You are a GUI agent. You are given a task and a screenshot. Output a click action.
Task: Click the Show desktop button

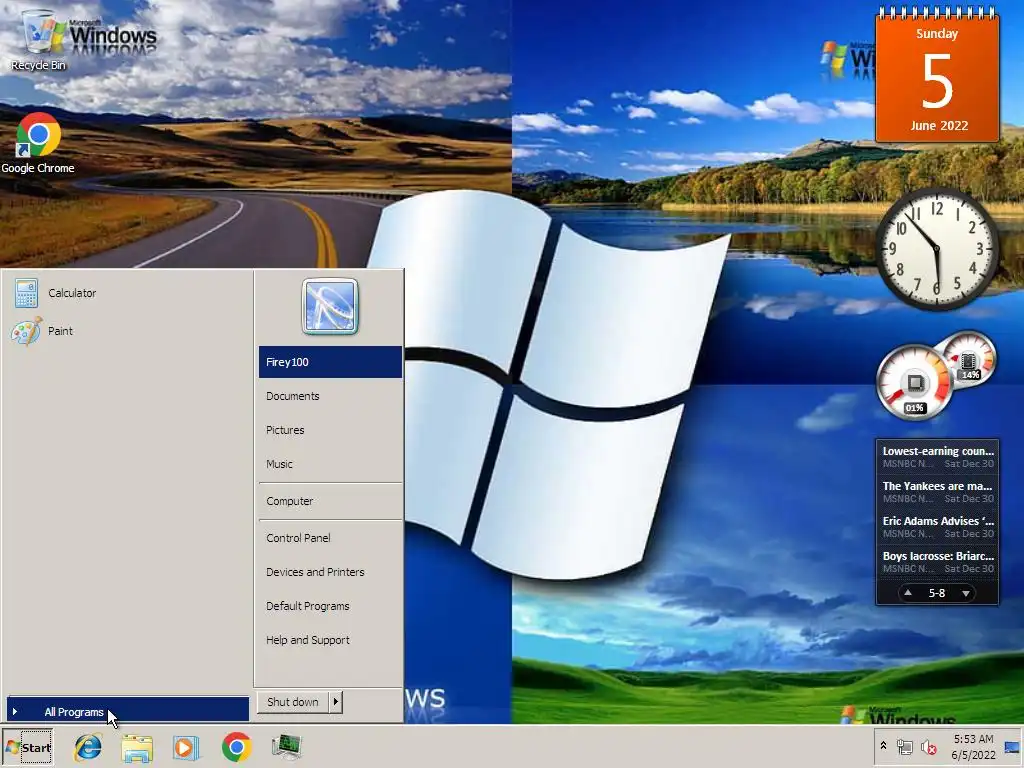(x=1013, y=747)
